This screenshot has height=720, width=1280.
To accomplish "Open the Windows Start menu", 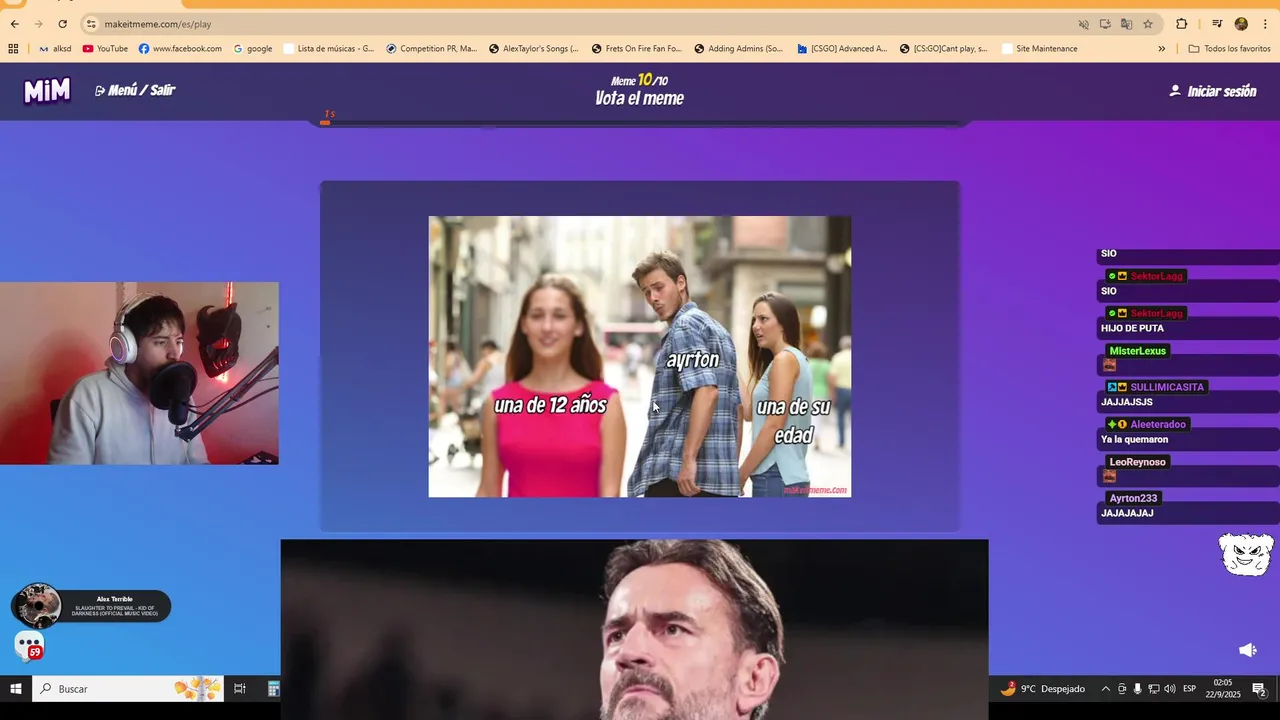I will tap(16, 689).
